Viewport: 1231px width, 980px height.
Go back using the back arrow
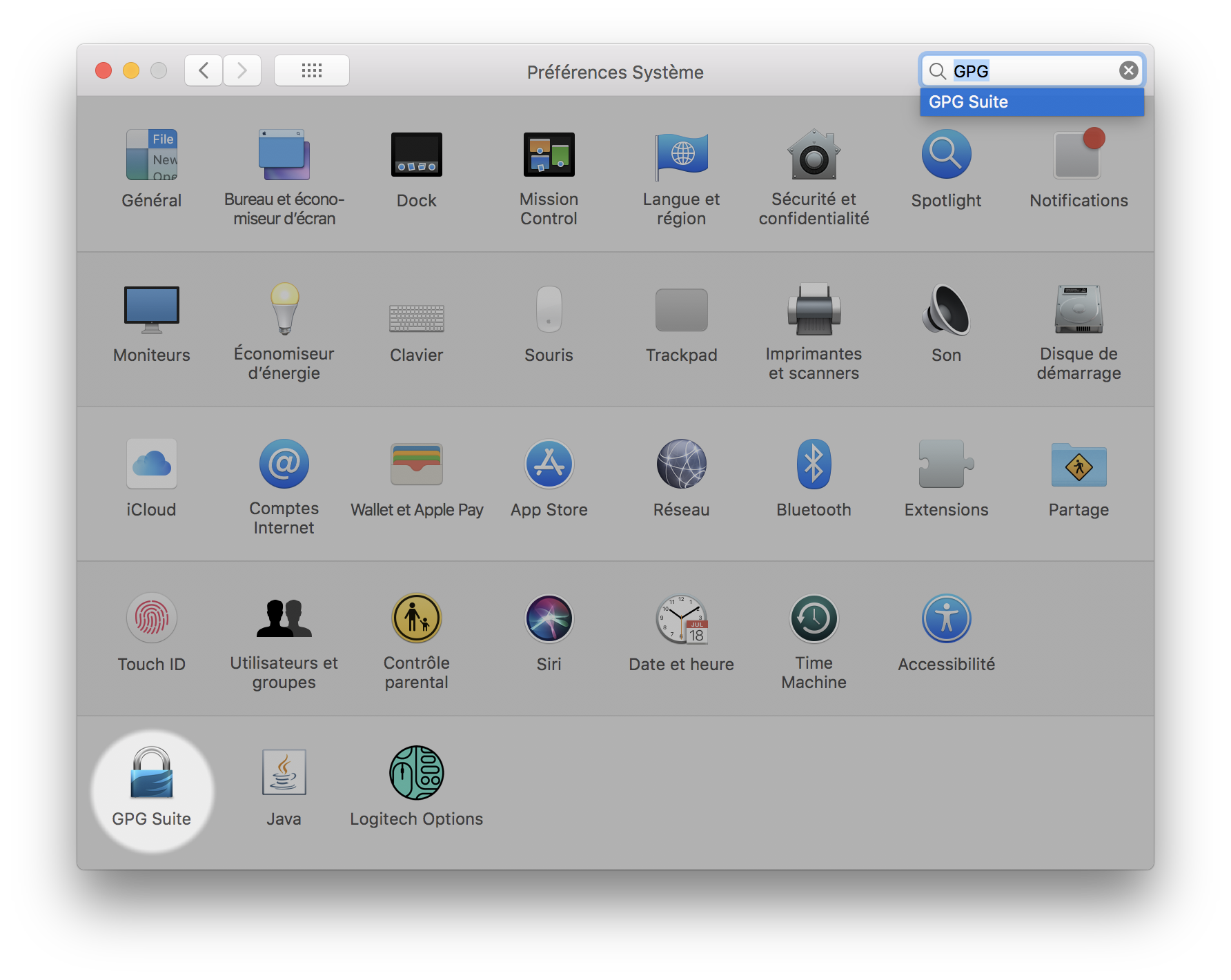coord(204,70)
